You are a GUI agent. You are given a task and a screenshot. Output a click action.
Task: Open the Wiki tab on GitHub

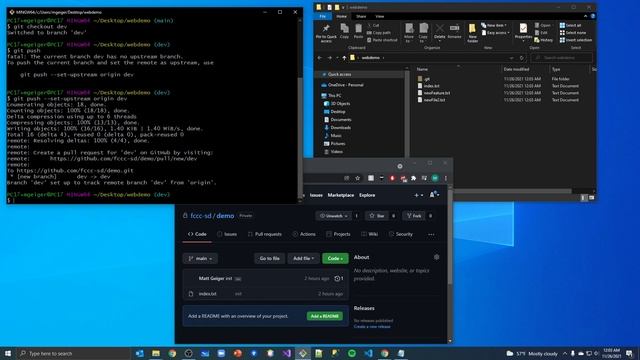click(x=369, y=234)
